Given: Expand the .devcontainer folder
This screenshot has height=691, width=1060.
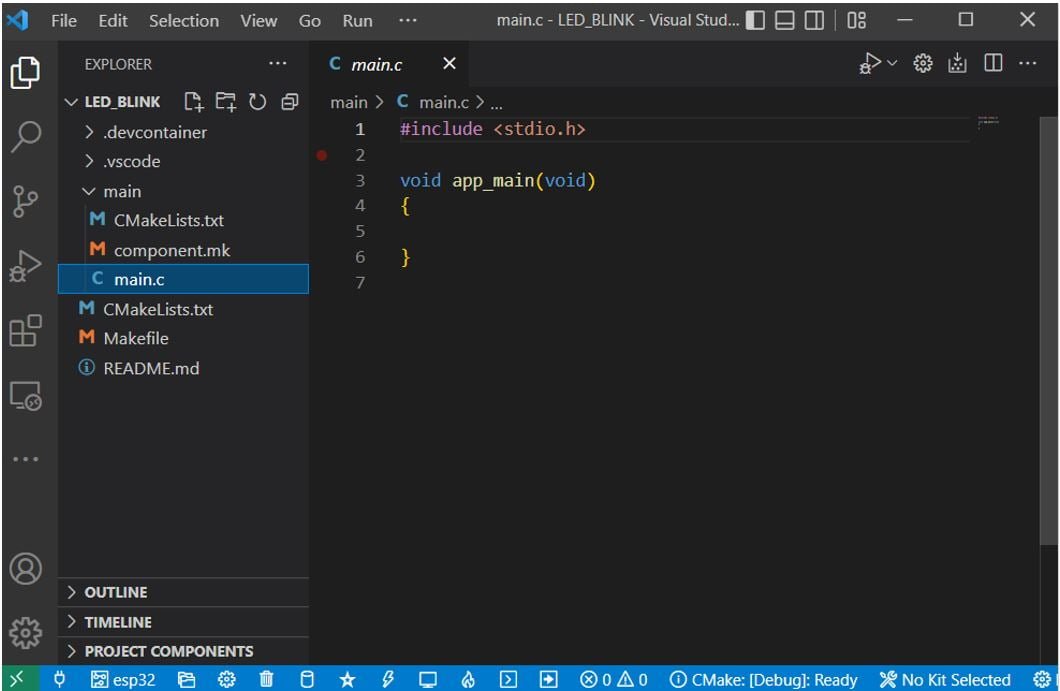Looking at the screenshot, I should coord(155,132).
